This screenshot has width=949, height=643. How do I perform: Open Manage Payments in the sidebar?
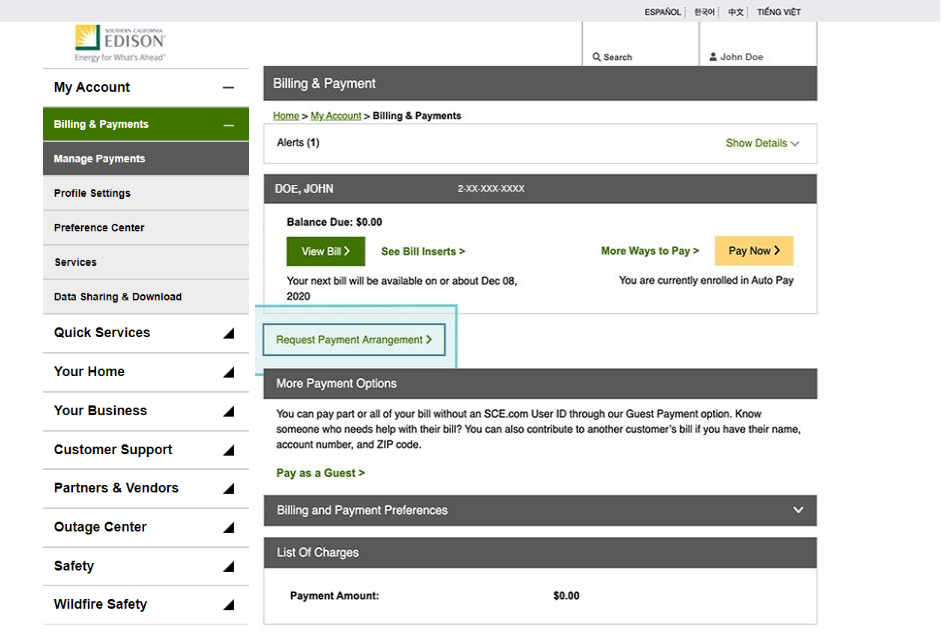(146, 159)
